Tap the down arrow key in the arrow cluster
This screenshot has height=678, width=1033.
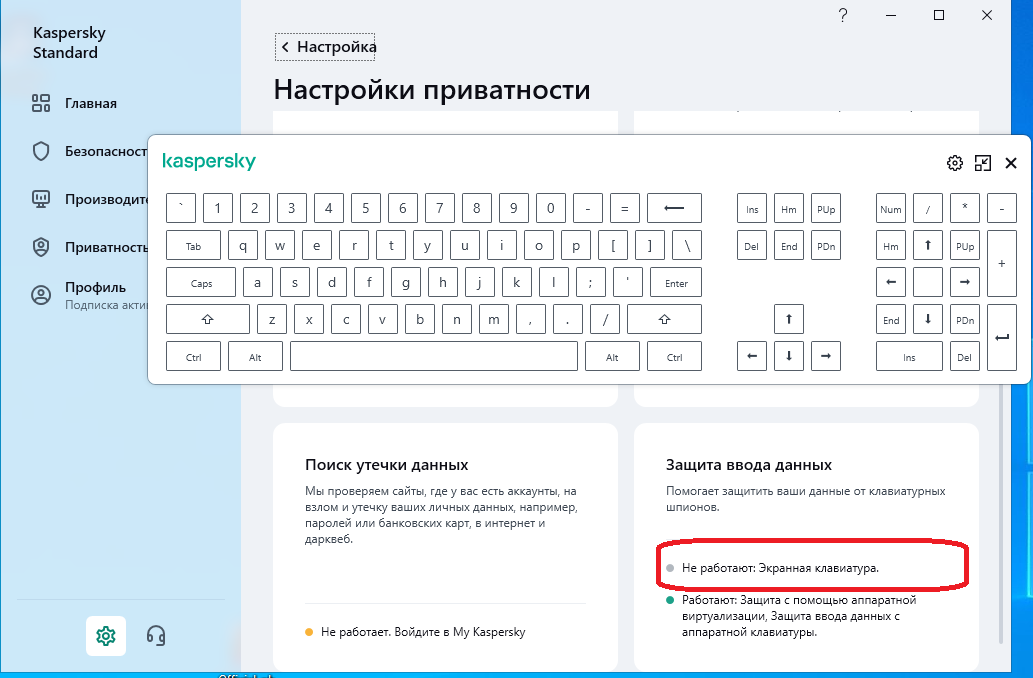point(789,356)
